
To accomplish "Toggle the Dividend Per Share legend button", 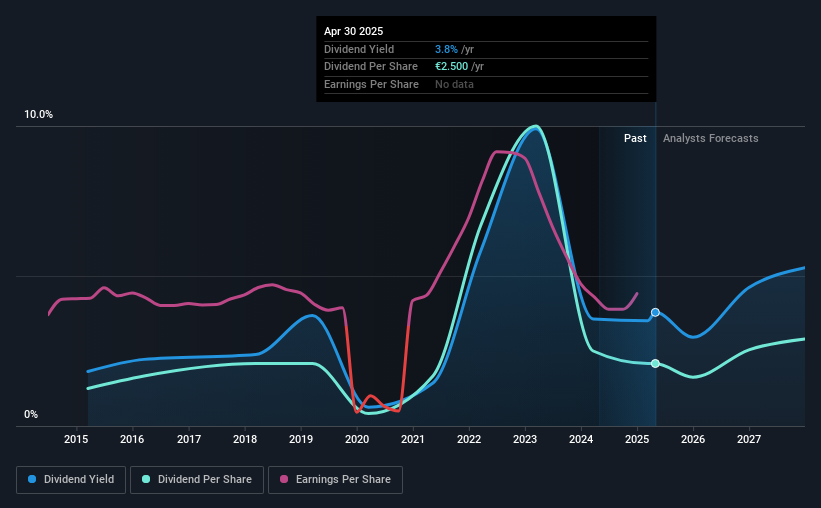I will pos(197,480).
